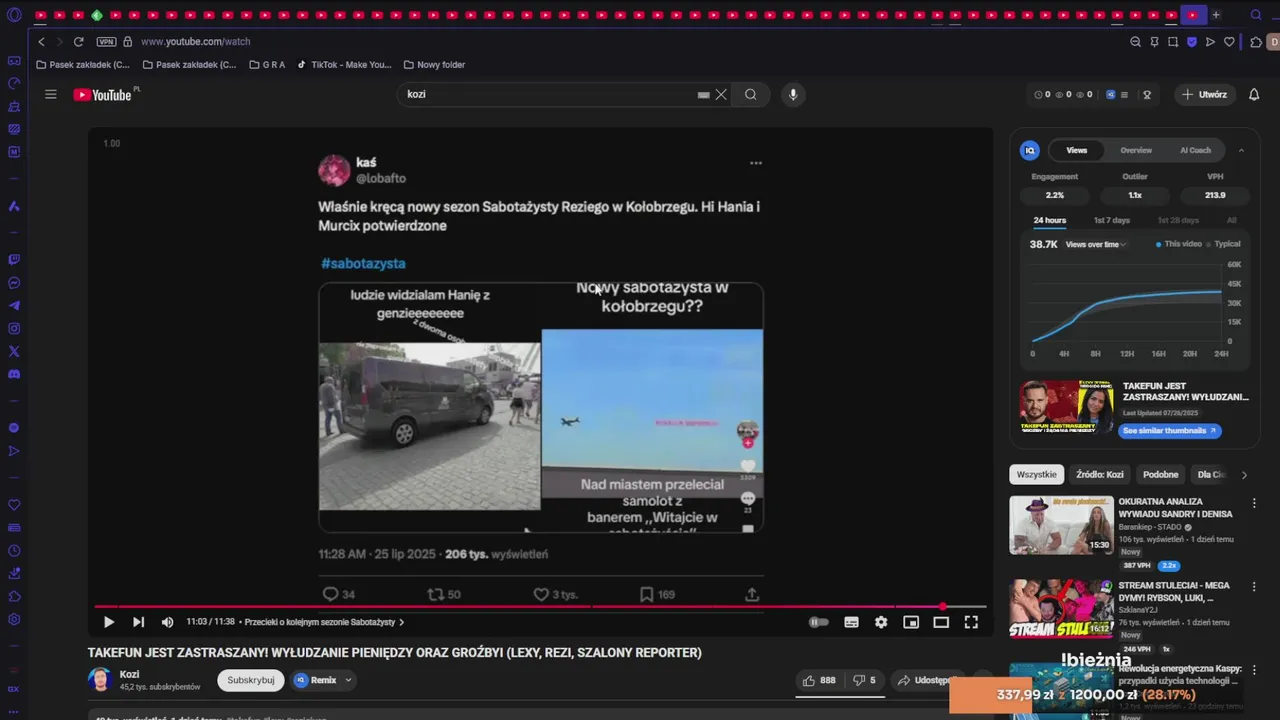This screenshot has width=1280, height=720.
Task: Open browser extensions cube icon
Action: pyautogui.click(x=1256, y=42)
